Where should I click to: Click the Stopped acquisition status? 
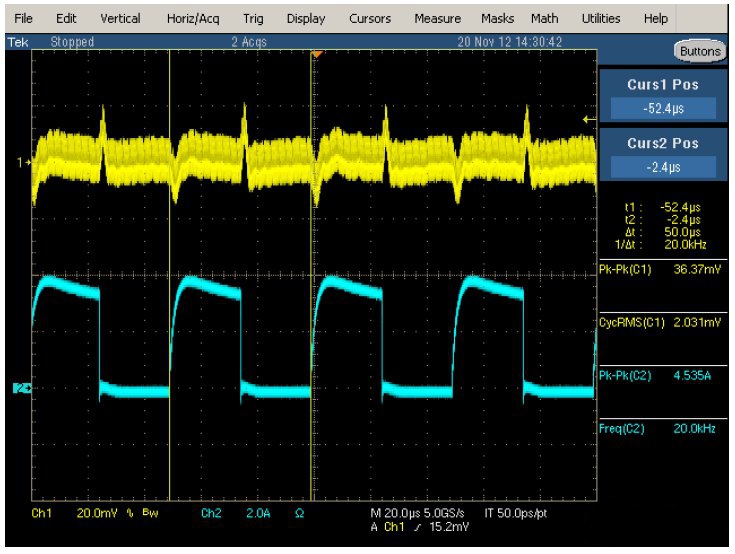[72, 42]
